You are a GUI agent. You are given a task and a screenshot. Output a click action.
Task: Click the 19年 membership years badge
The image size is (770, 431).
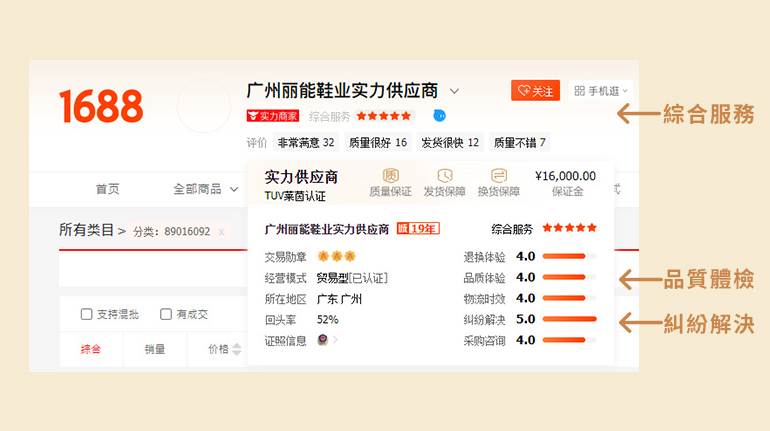pos(418,228)
